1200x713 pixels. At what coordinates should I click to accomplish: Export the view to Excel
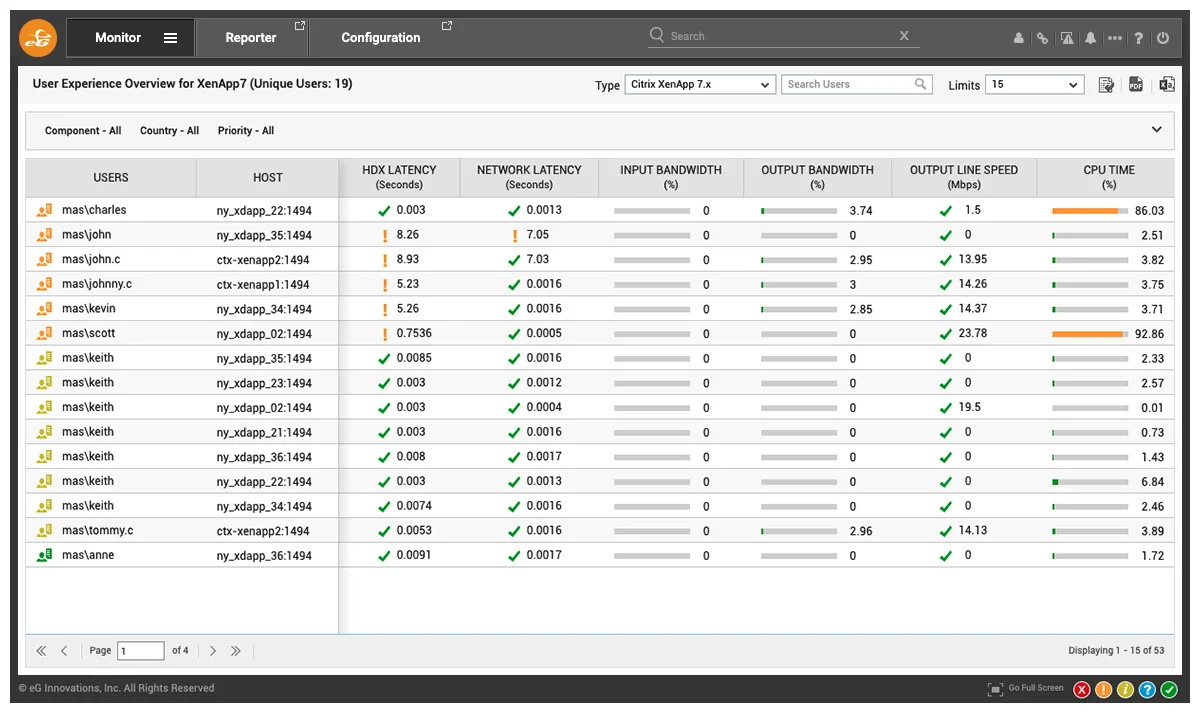[x=1166, y=85]
